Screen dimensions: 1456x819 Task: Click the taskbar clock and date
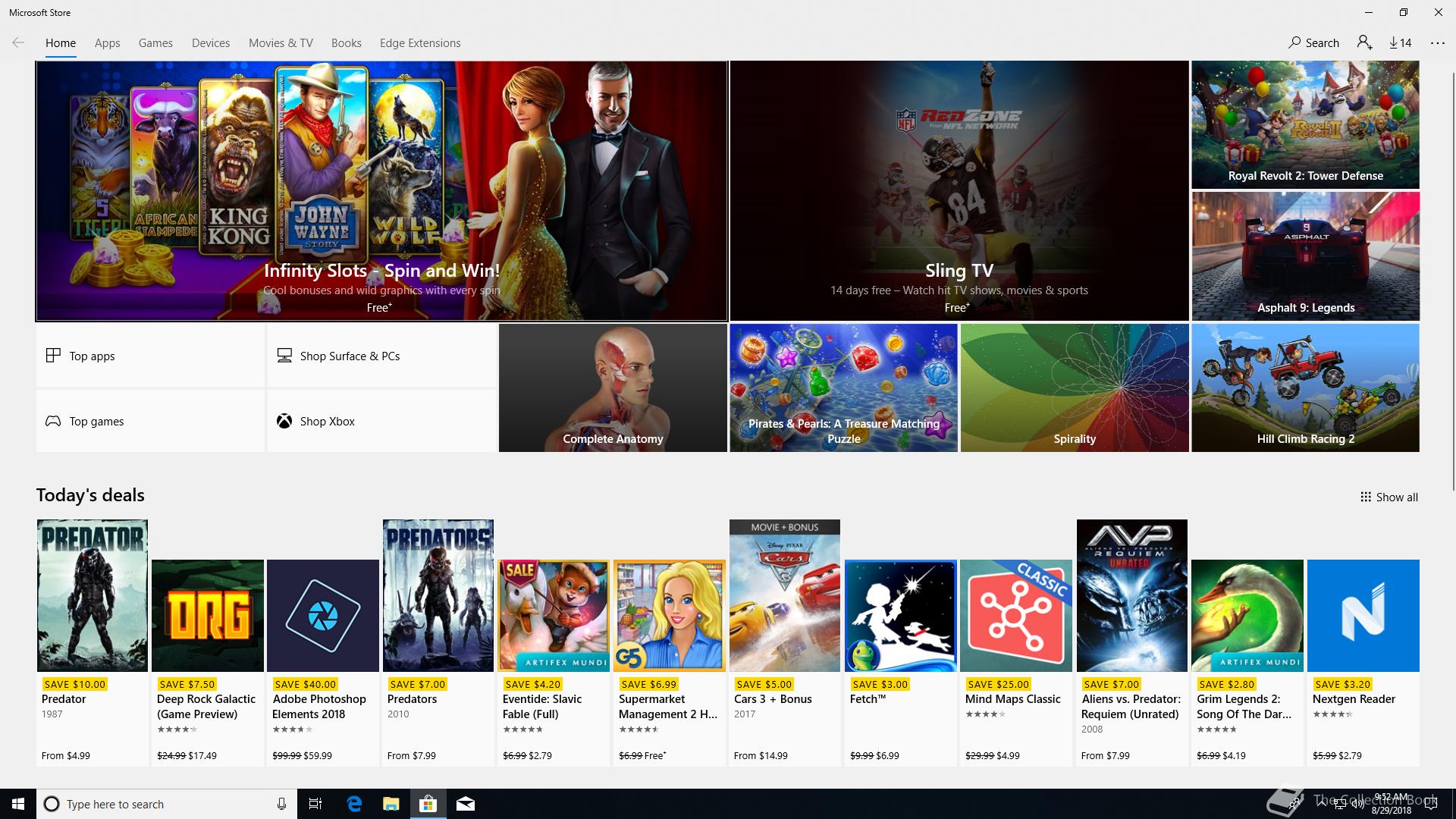(x=1392, y=804)
